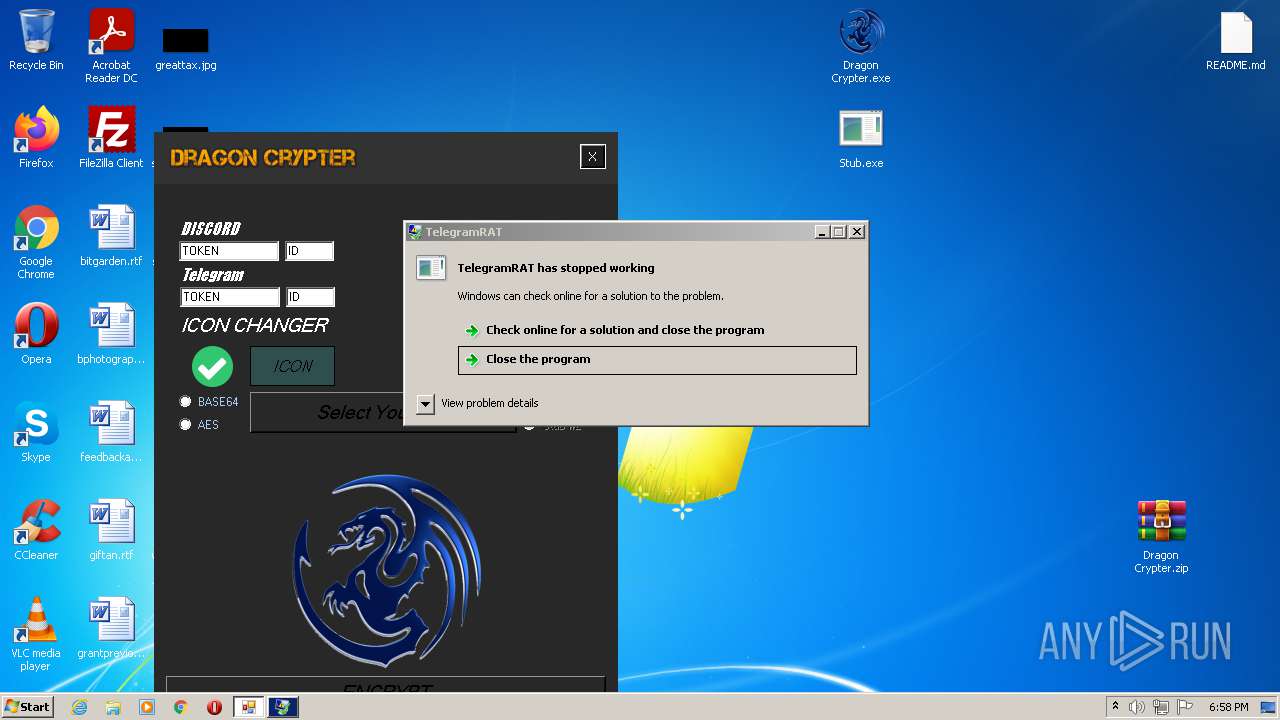
Task: Click the ENCRYPT button at bottom
Action: click(x=386, y=685)
